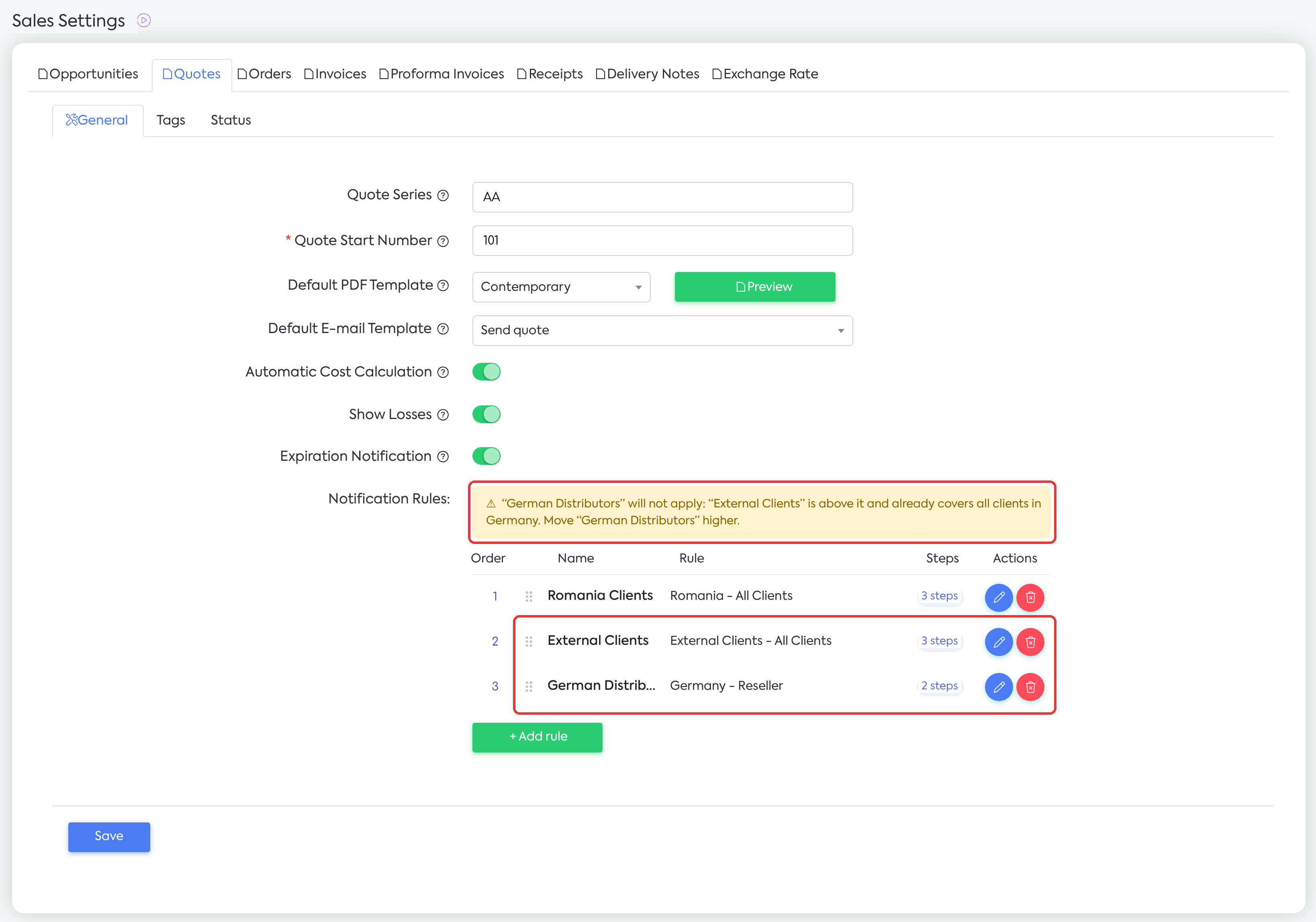The width and height of the screenshot is (1316, 922).
Task: Delete the Romania Clients rule
Action: (1030, 597)
